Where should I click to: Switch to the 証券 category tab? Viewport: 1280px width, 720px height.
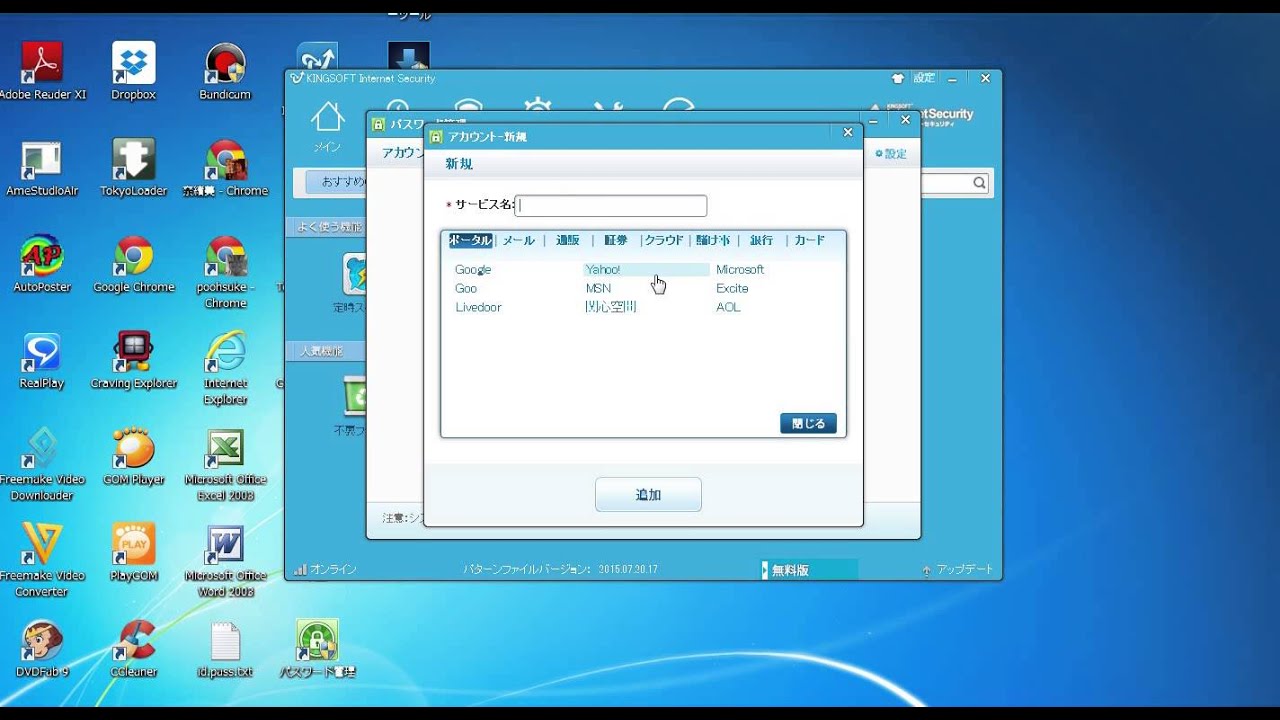pos(616,240)
